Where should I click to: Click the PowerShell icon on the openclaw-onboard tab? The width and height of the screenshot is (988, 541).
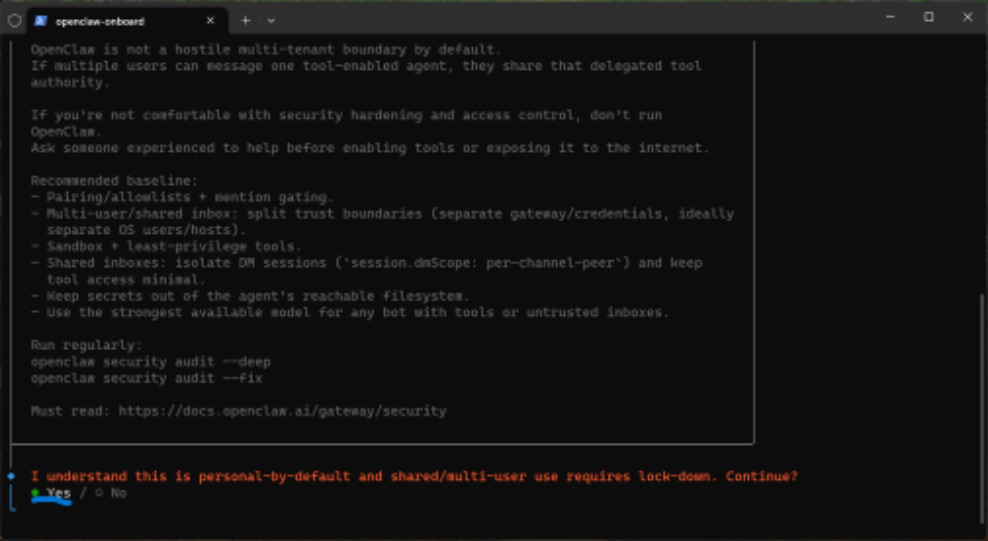click(x=41, y=20)
